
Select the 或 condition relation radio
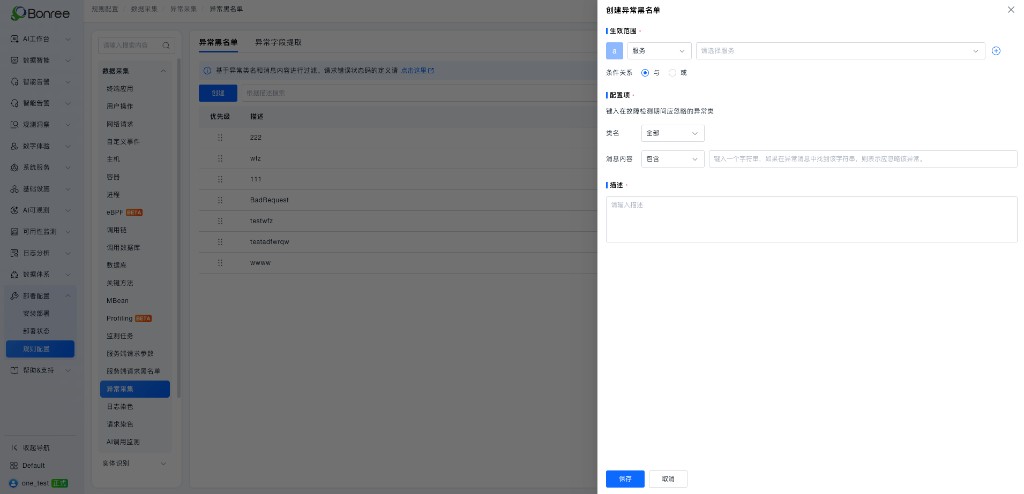(673, 73)
